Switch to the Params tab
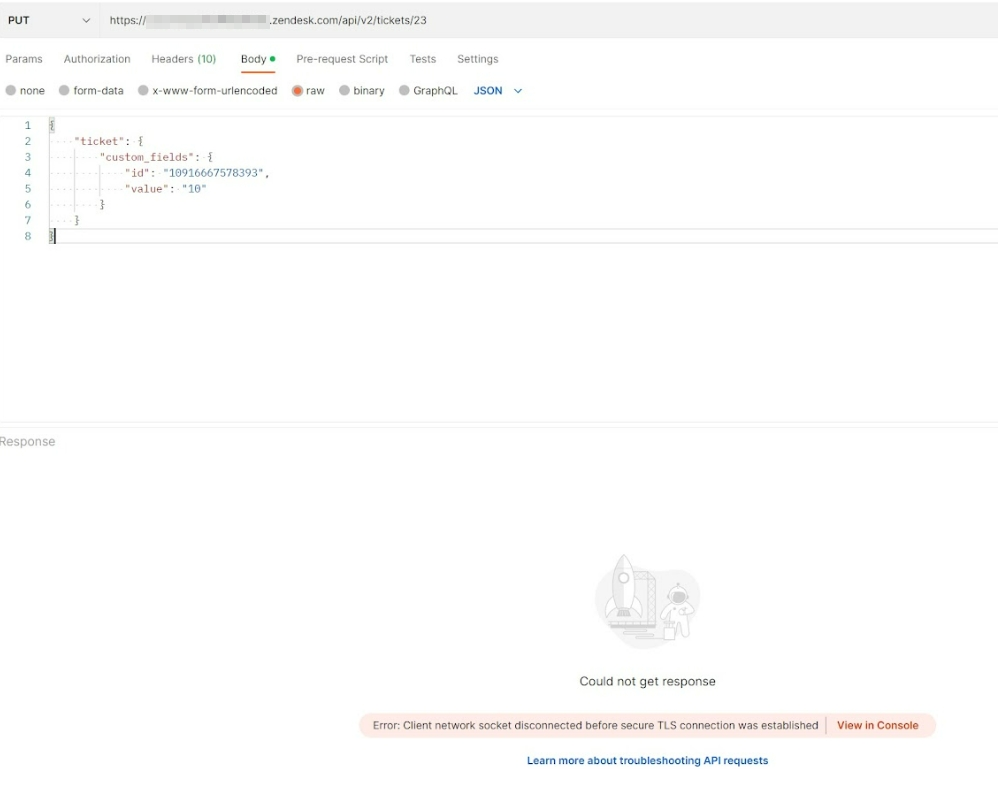The width and height of the screenshot is (998, 801). click(24, 59)
